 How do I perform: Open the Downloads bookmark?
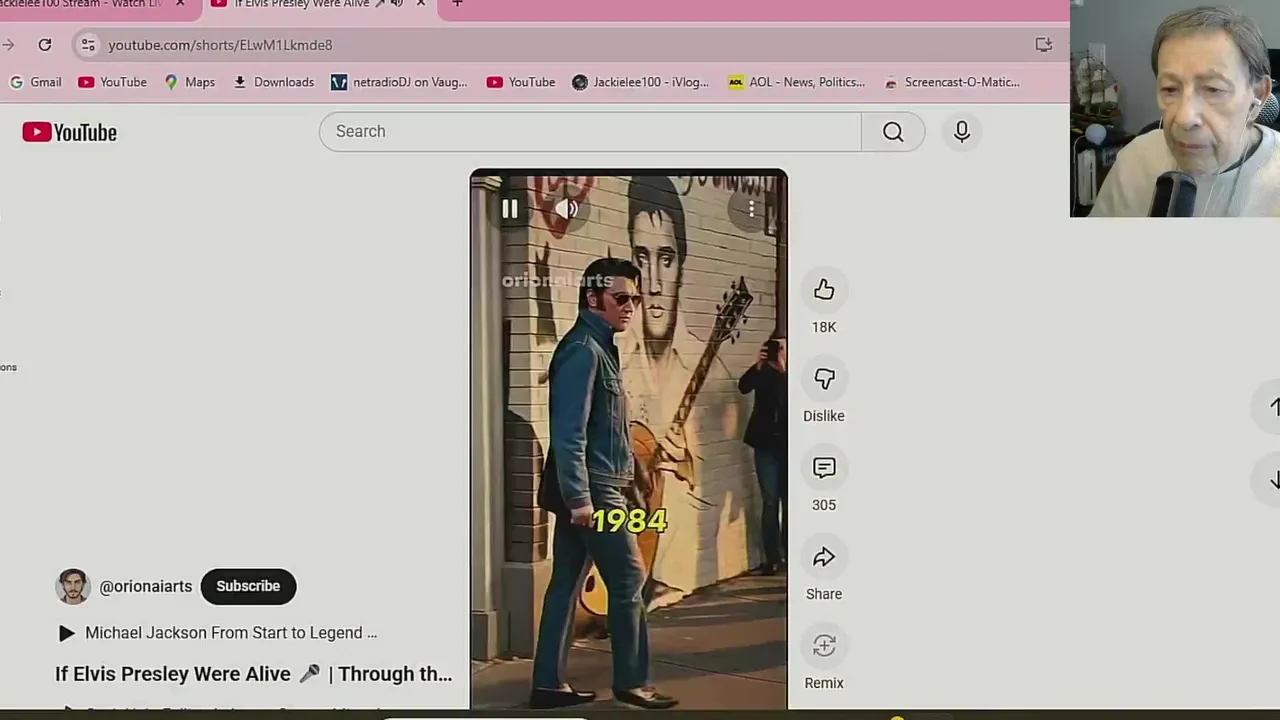pyautogui.click(x=273, y=82)
